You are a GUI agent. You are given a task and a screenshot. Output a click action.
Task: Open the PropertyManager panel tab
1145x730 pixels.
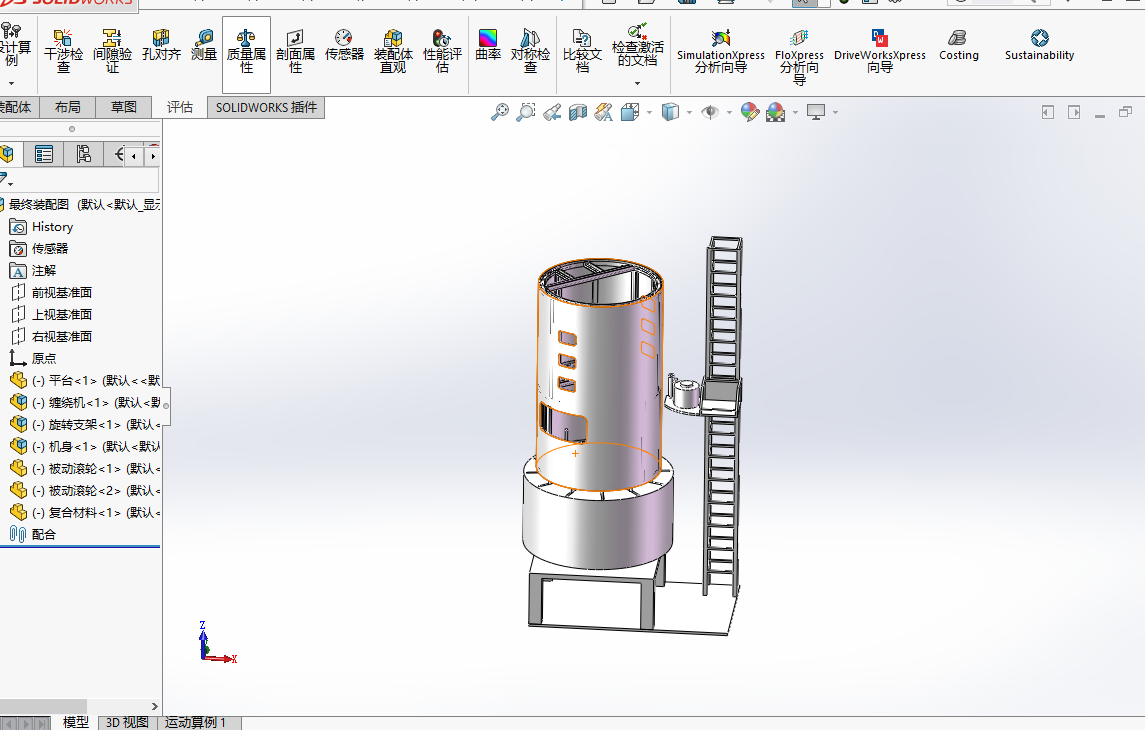tap(44, 154)
